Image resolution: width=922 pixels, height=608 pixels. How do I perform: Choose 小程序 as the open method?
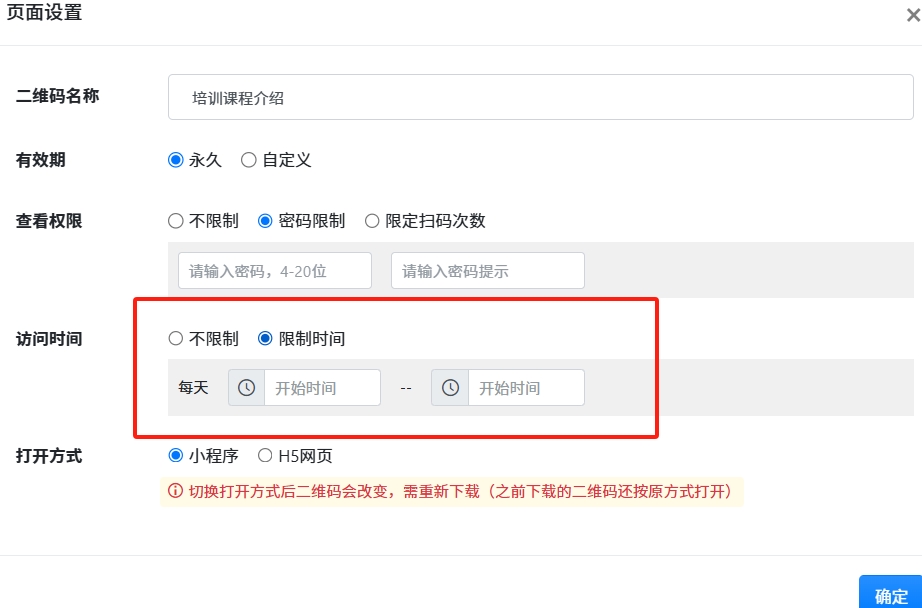176,456
